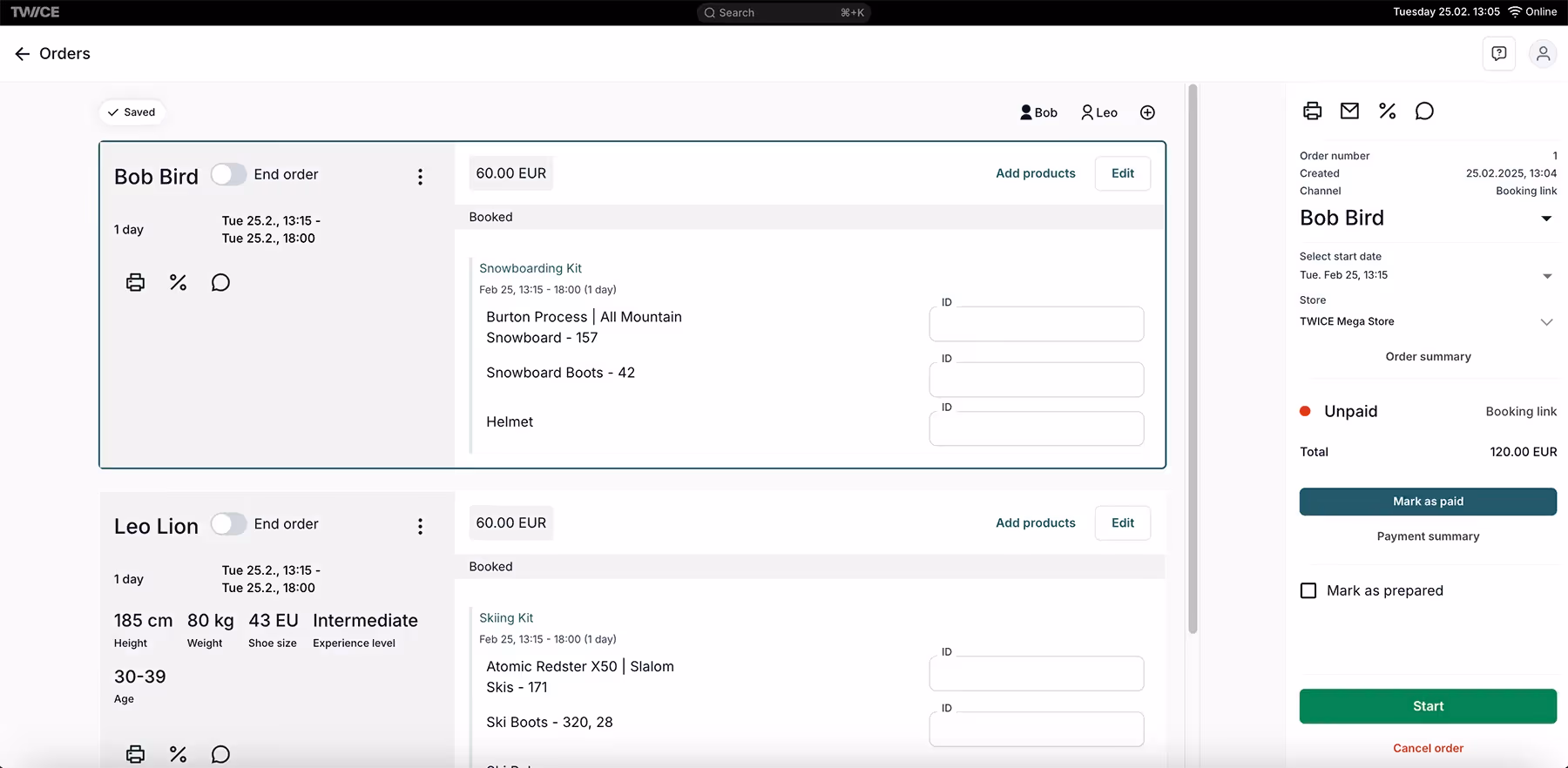Open the help chat icon in header
This screenshot has width=1568, height=768.
1499,54
